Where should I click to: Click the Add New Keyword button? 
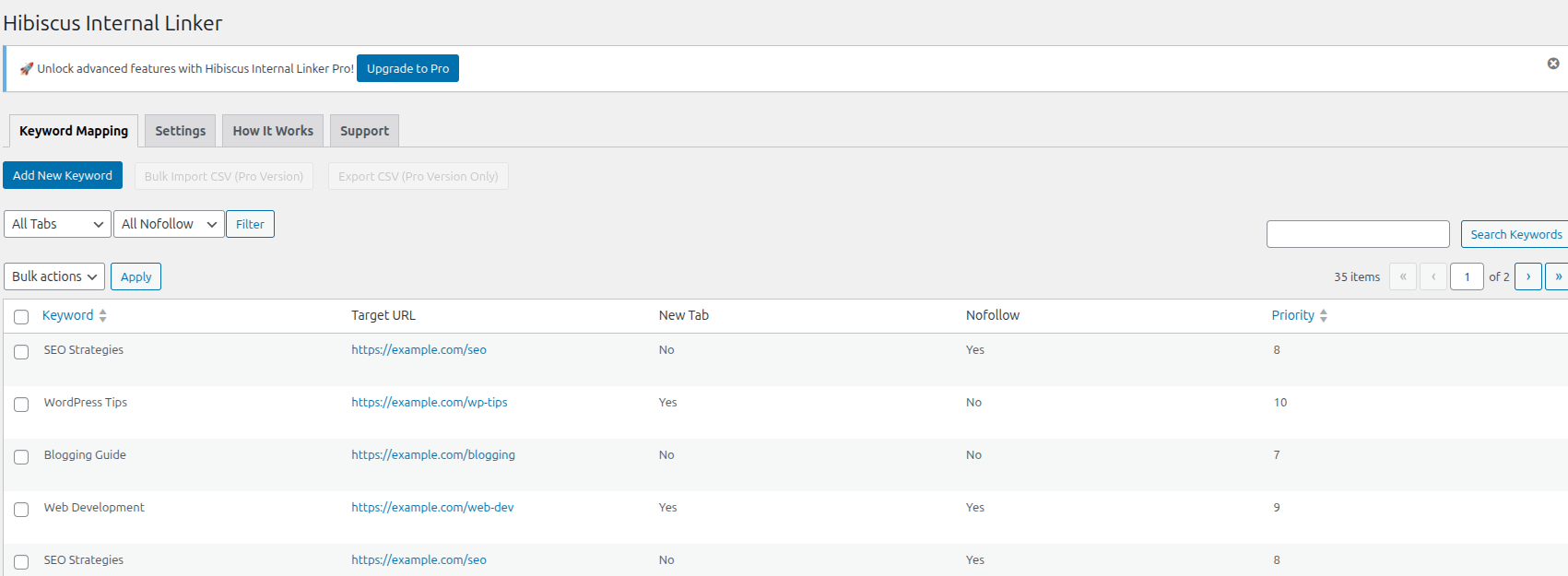(63, 175)
